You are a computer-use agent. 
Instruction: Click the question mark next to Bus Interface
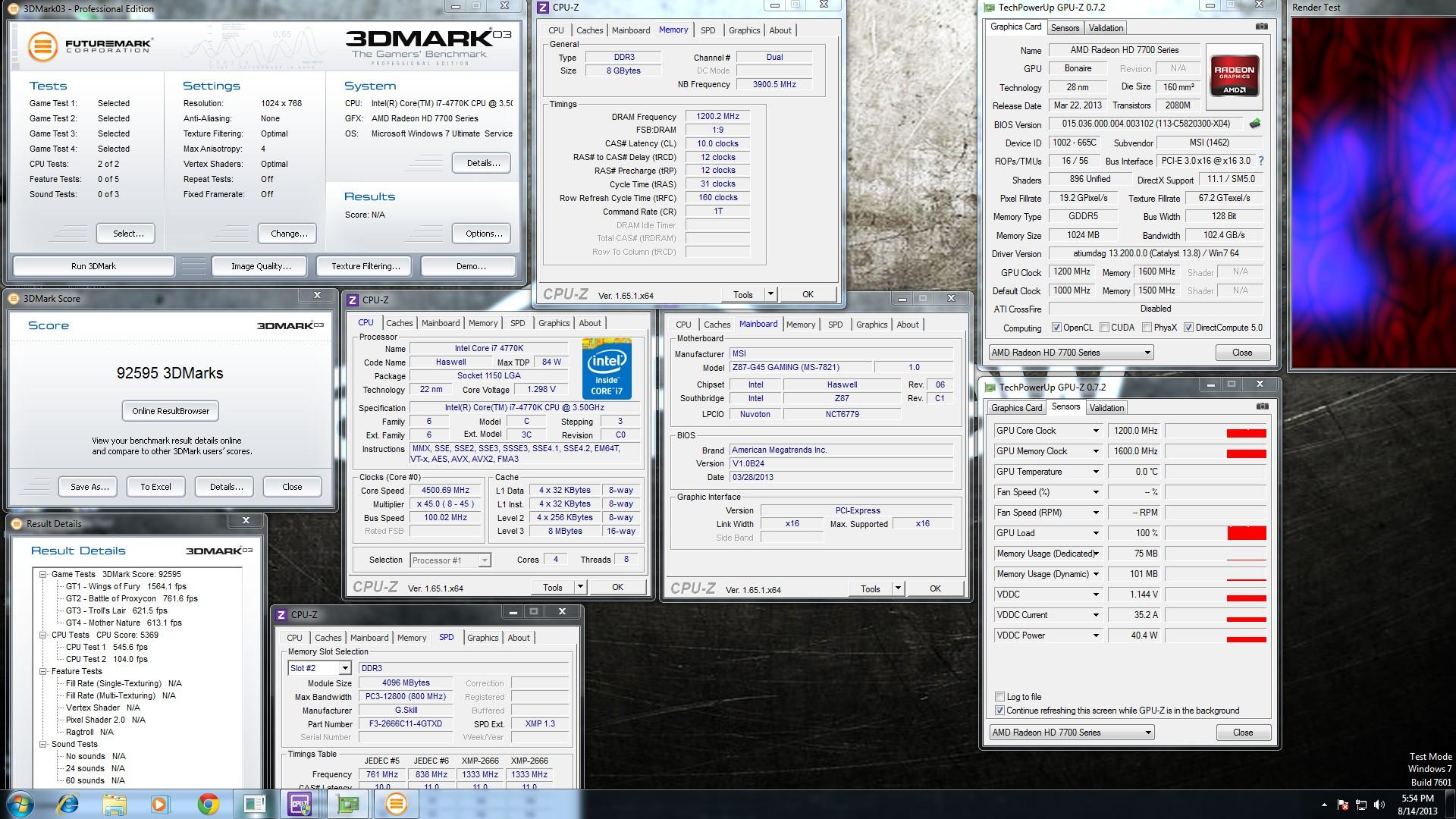click(x=1261, y=161)
